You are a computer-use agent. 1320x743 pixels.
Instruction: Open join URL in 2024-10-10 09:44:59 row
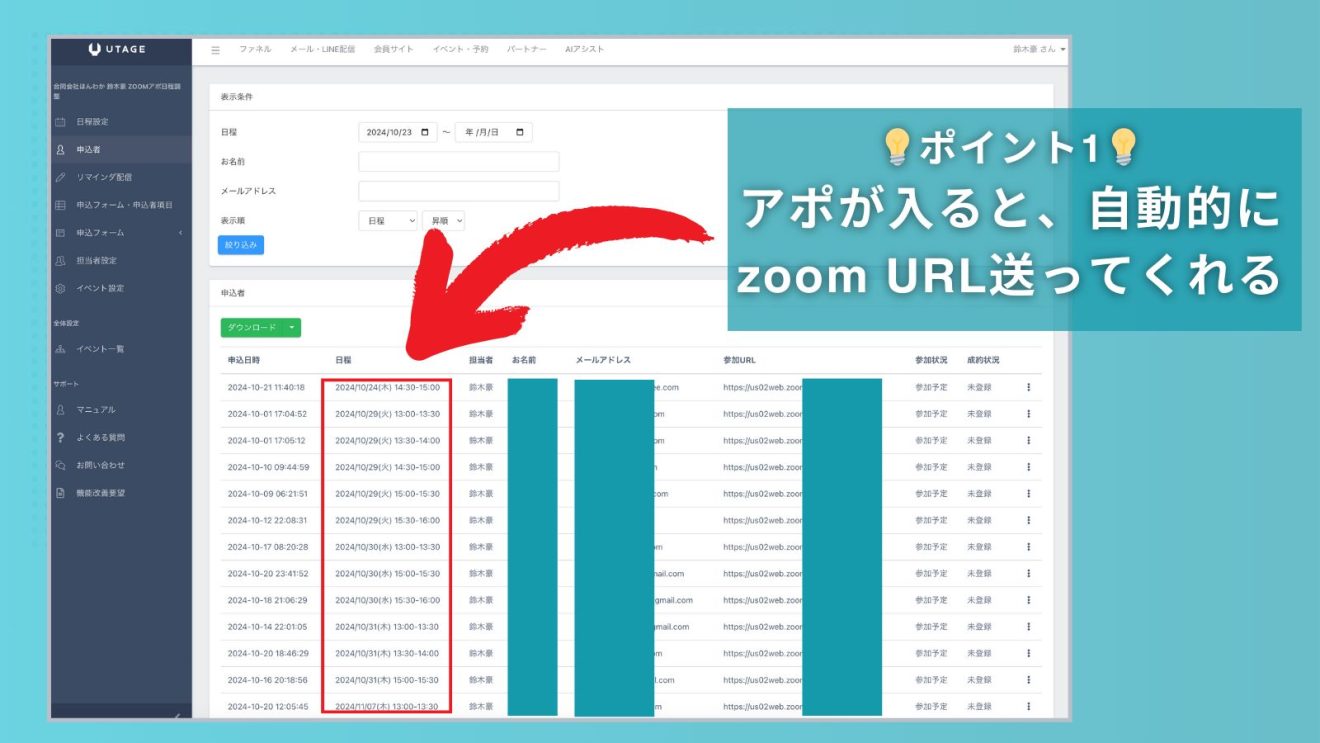(x=763, y=467)
